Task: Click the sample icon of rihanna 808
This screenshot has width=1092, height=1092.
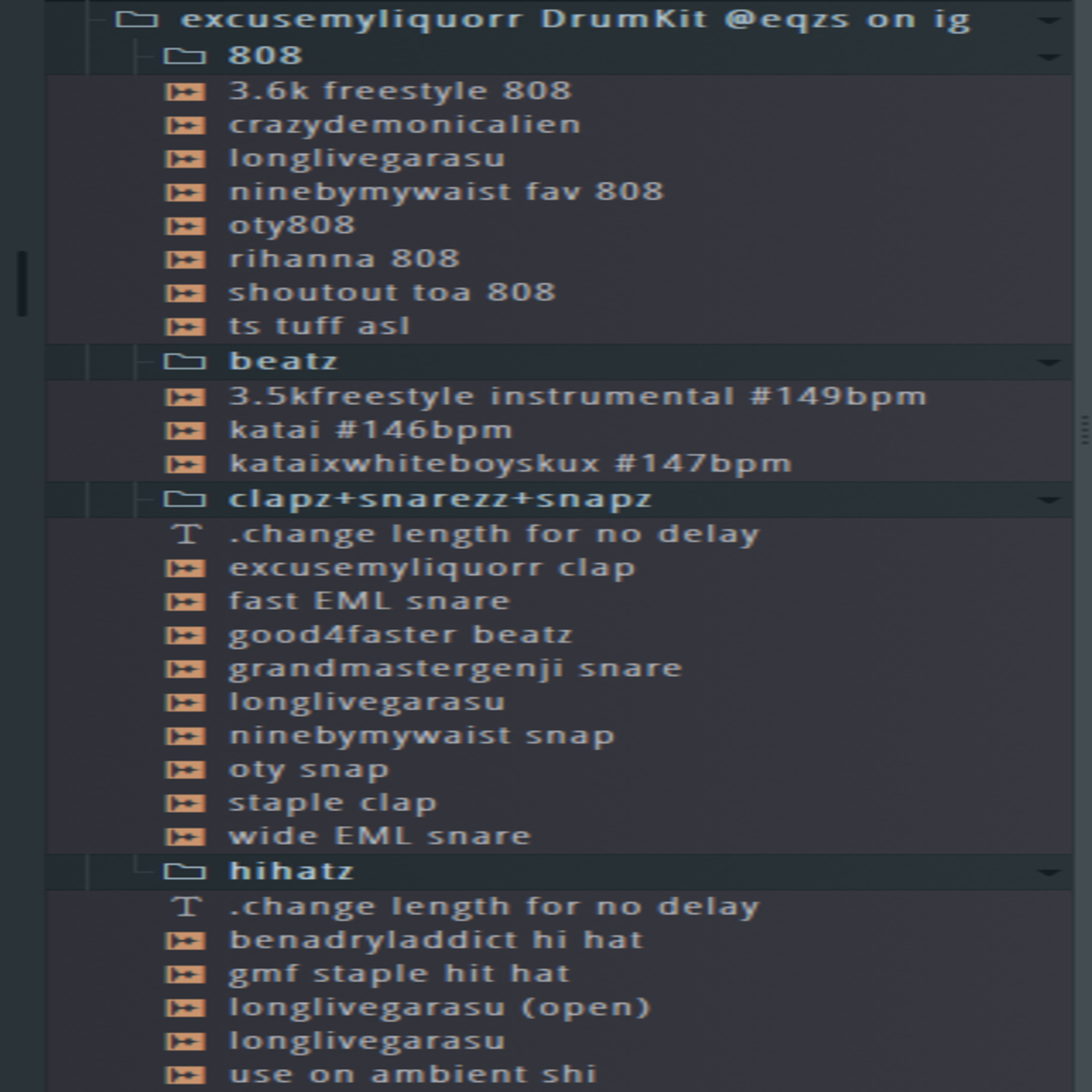Action: (x=185, y=260)
